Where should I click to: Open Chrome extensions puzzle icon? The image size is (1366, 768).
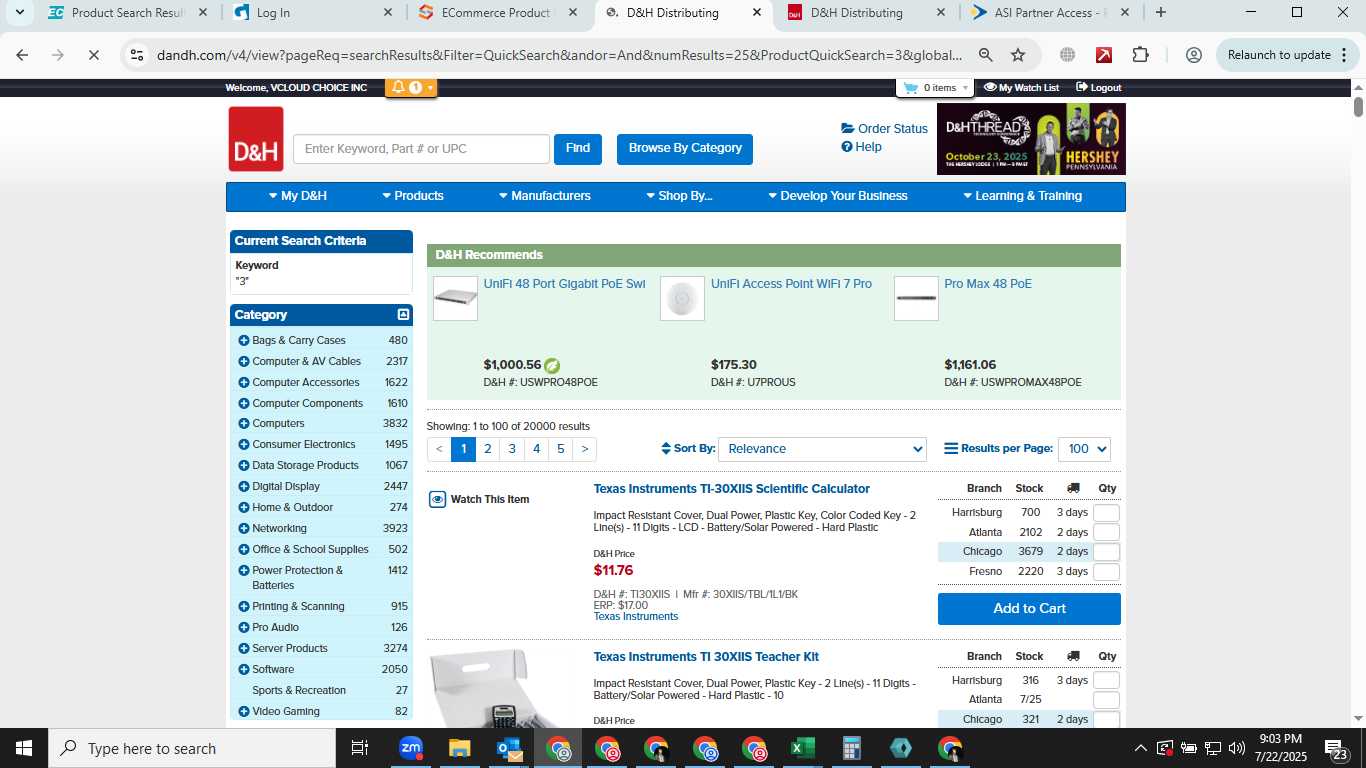[x=1141, y=55]
